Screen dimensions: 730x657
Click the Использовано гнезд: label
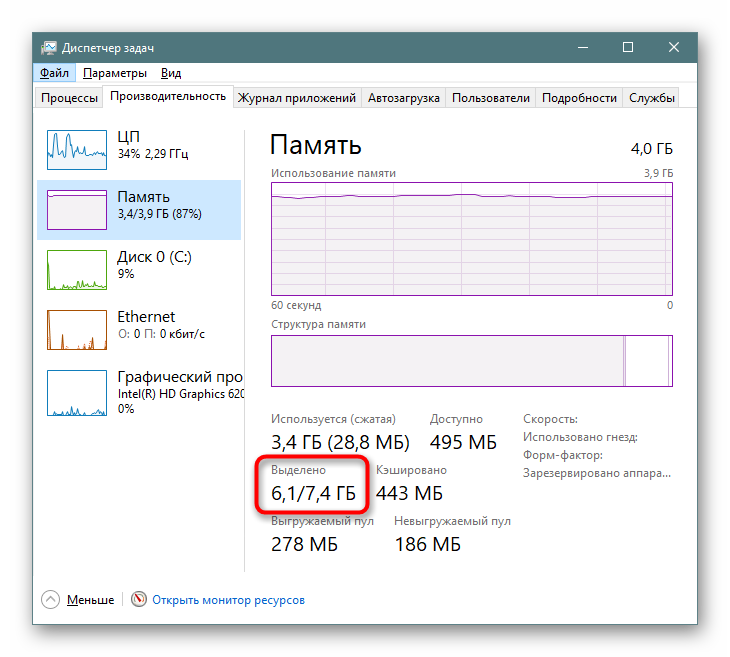pos(580,437)
